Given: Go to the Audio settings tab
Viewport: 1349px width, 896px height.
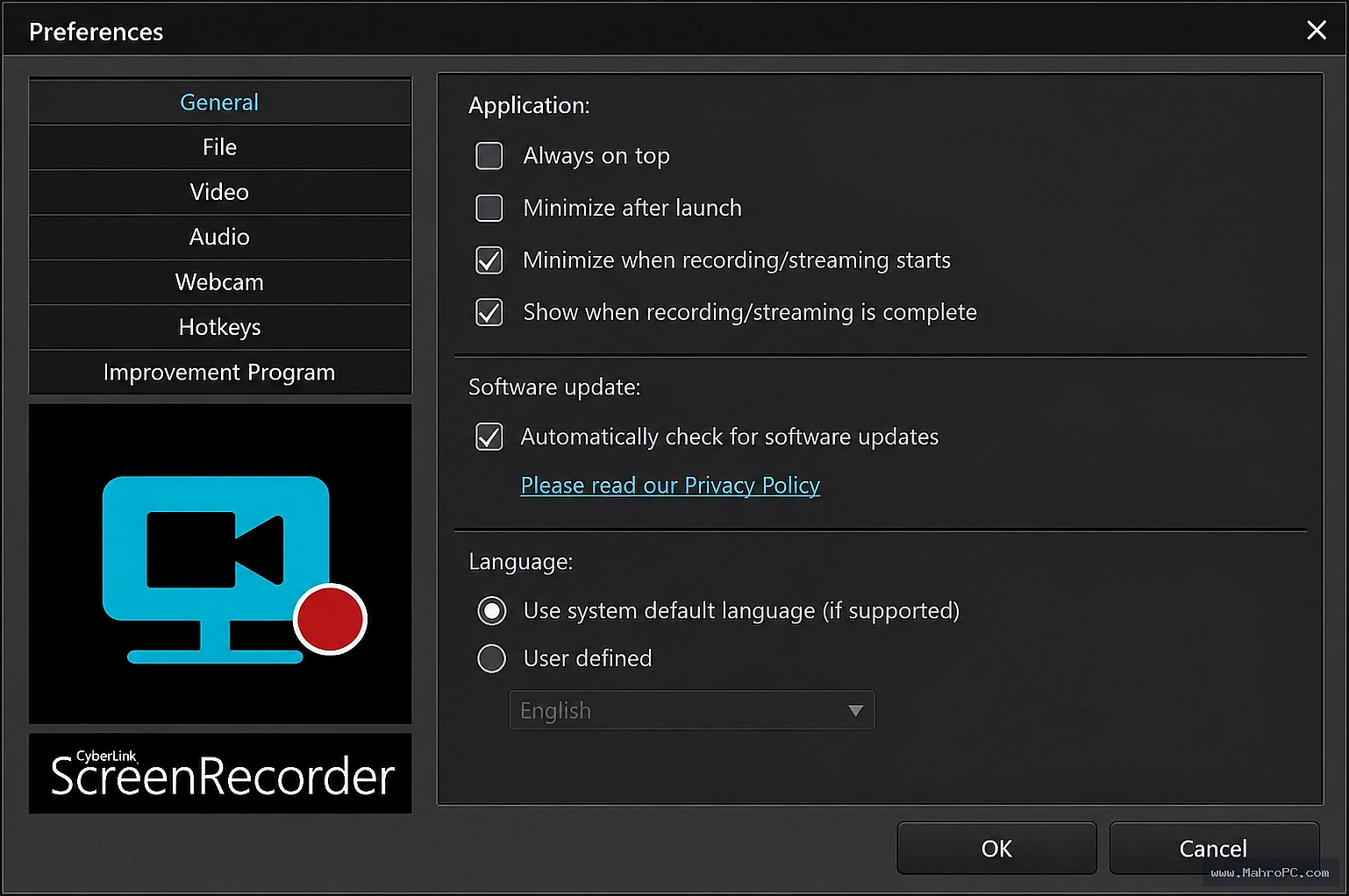Looking at the screenshot, I should pos(219,237).
